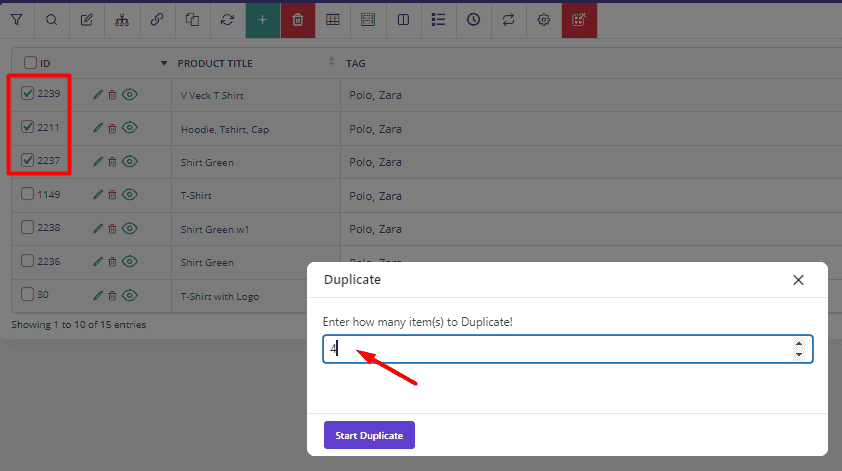Increase duplicate count with up arrow
This screenshot has height=471, width=842.
pos(799,344)
